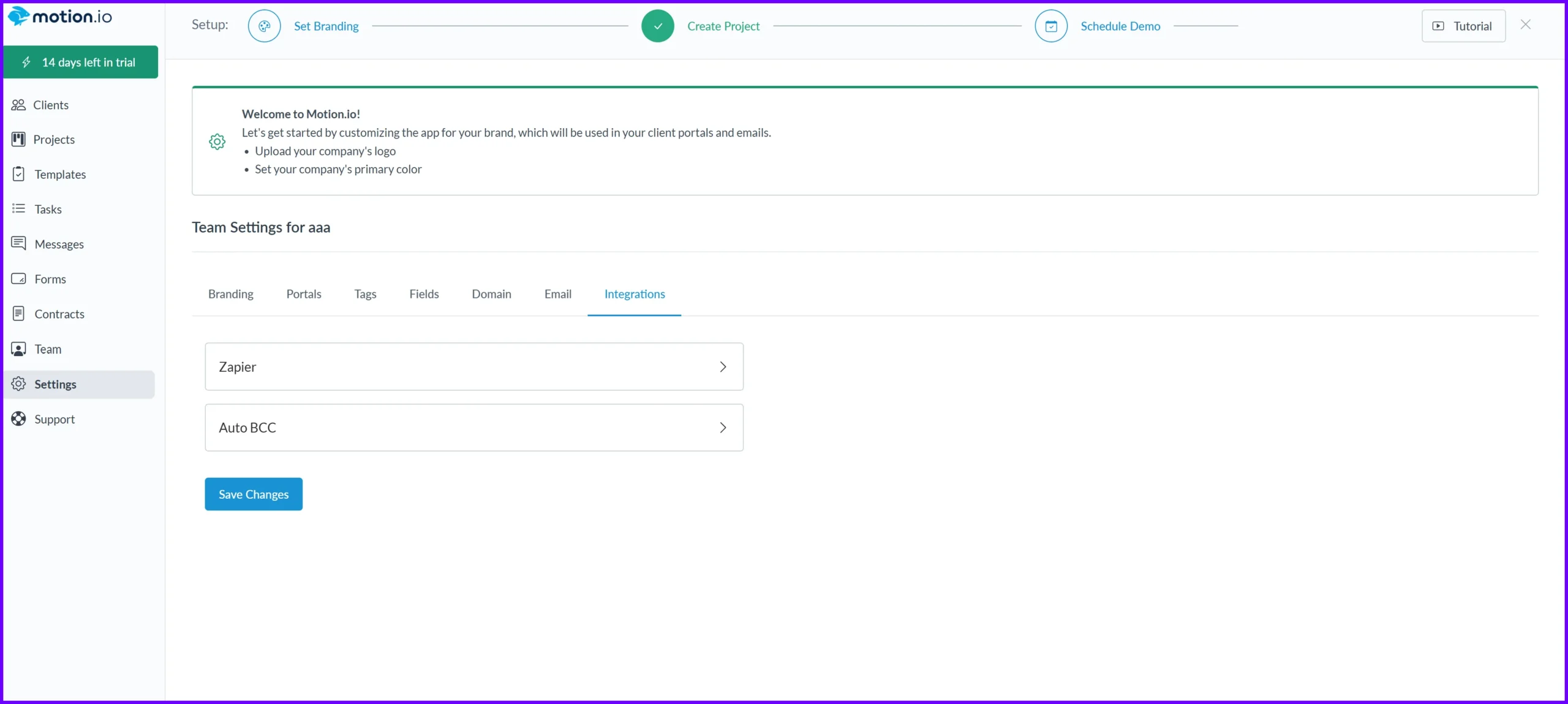Viewport: 1568px width, 704px height.
Task: Open the Team section
Action: [x=48, y=349]
